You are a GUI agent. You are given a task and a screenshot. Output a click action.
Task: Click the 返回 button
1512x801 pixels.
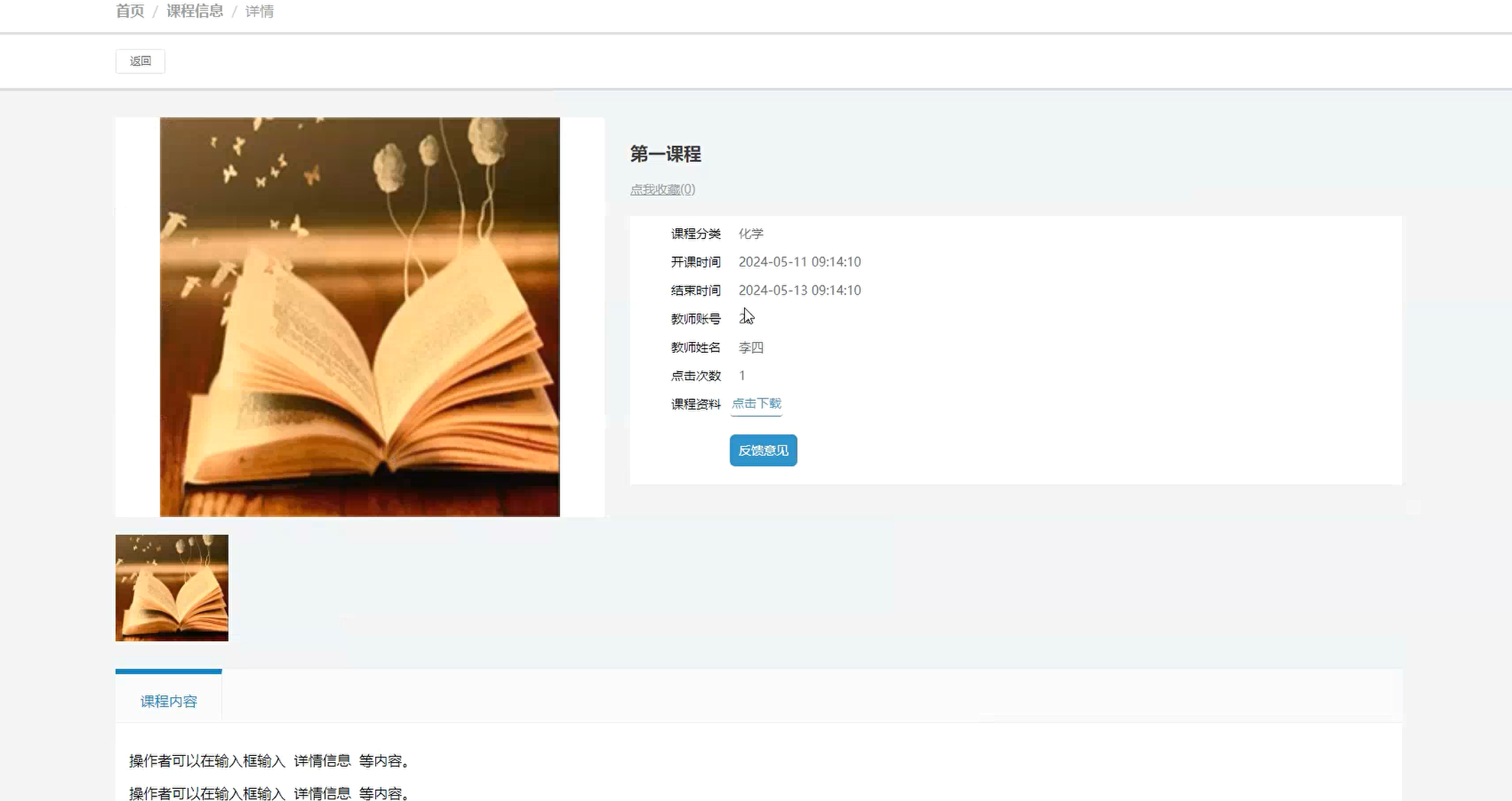tap(141, 61)
